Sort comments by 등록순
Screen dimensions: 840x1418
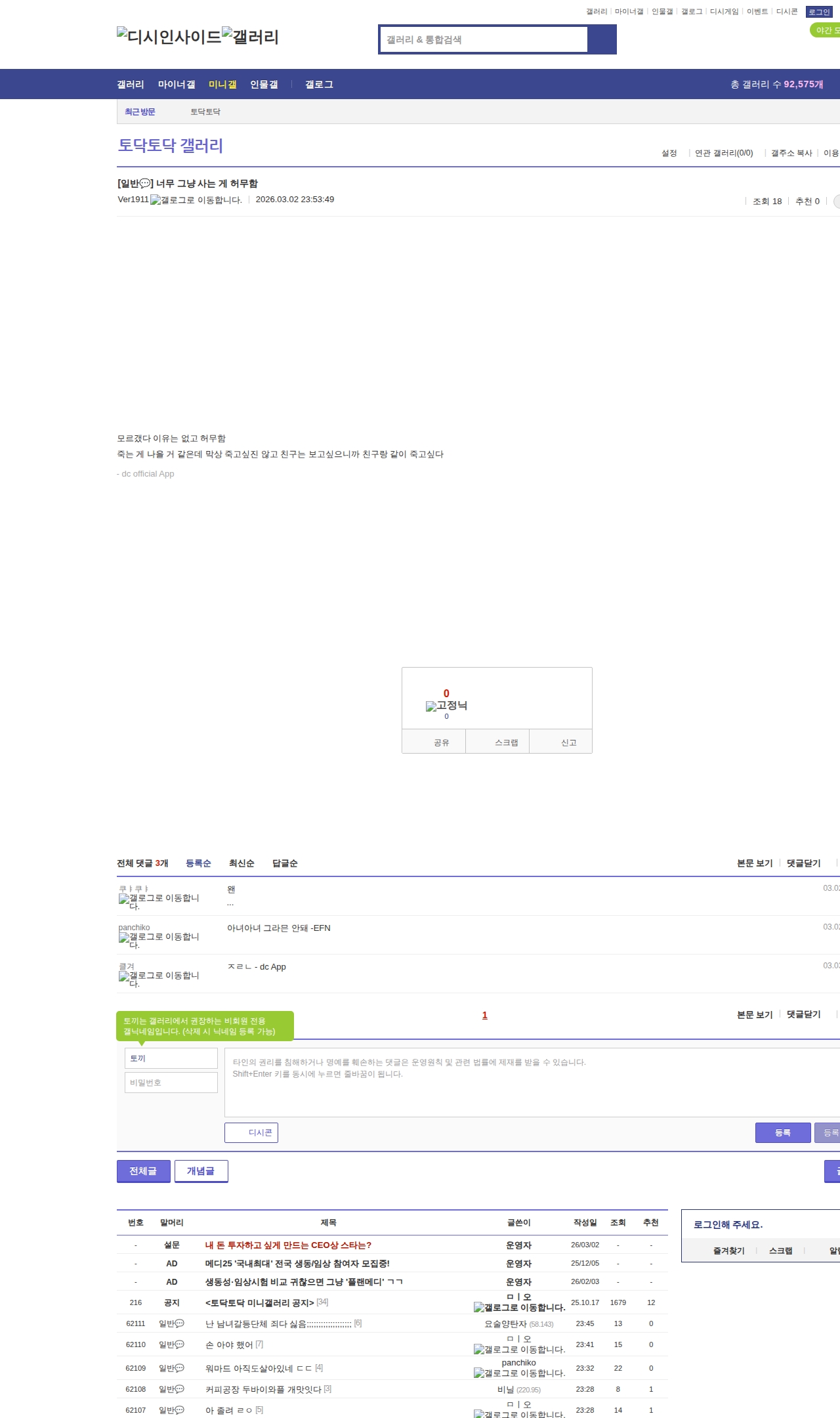point(198,863)
